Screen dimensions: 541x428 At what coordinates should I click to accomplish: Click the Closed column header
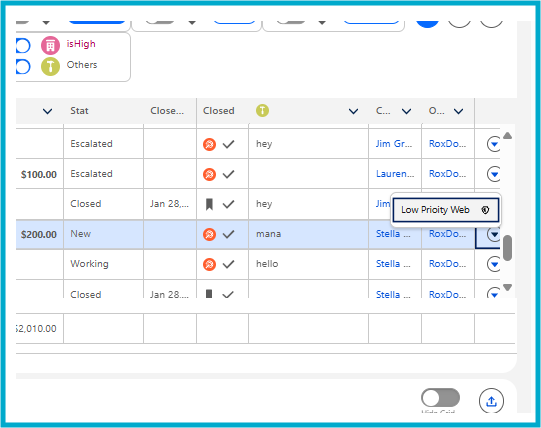218,111
